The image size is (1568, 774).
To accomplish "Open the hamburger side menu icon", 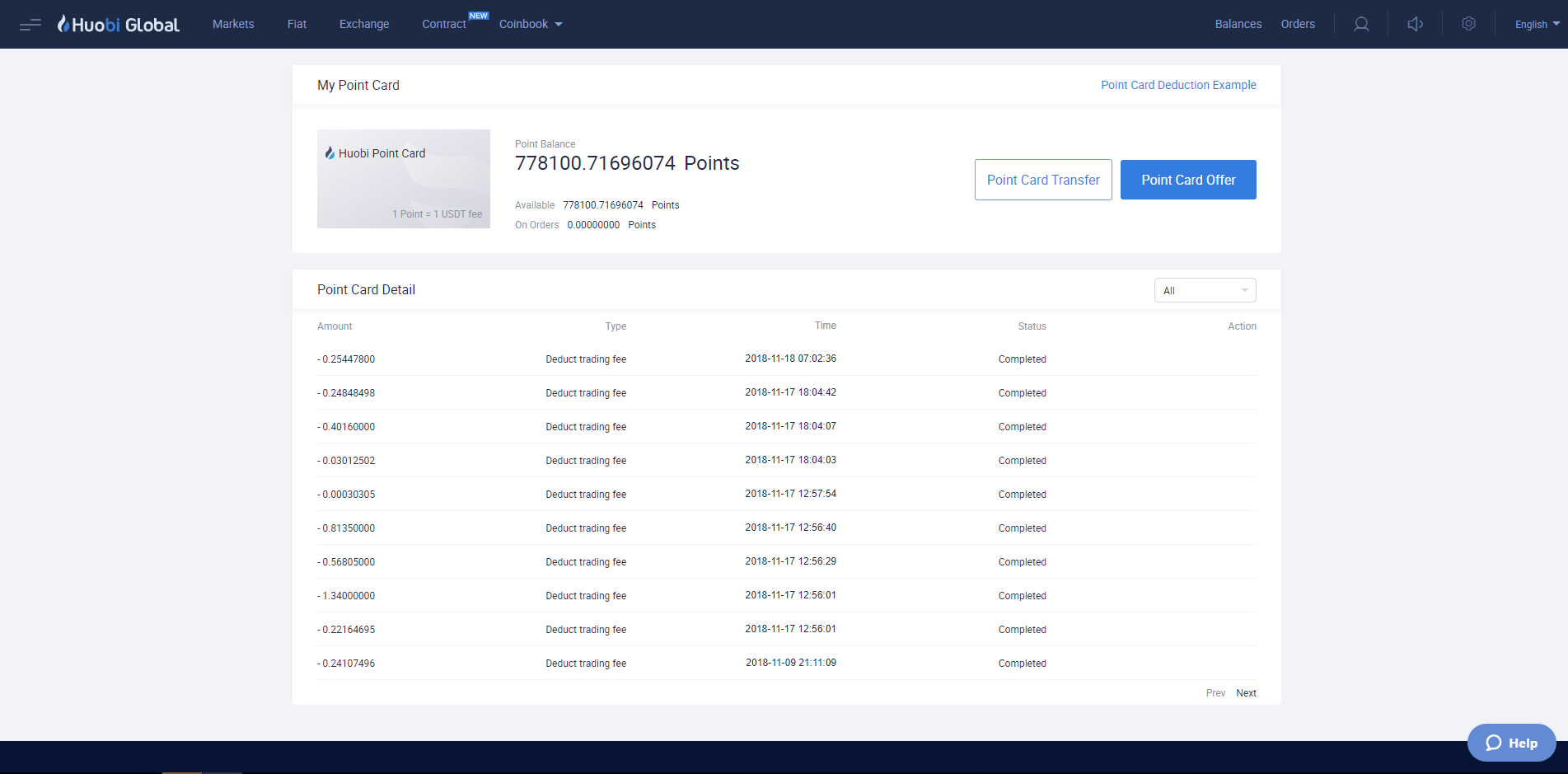I will point(30,25).
